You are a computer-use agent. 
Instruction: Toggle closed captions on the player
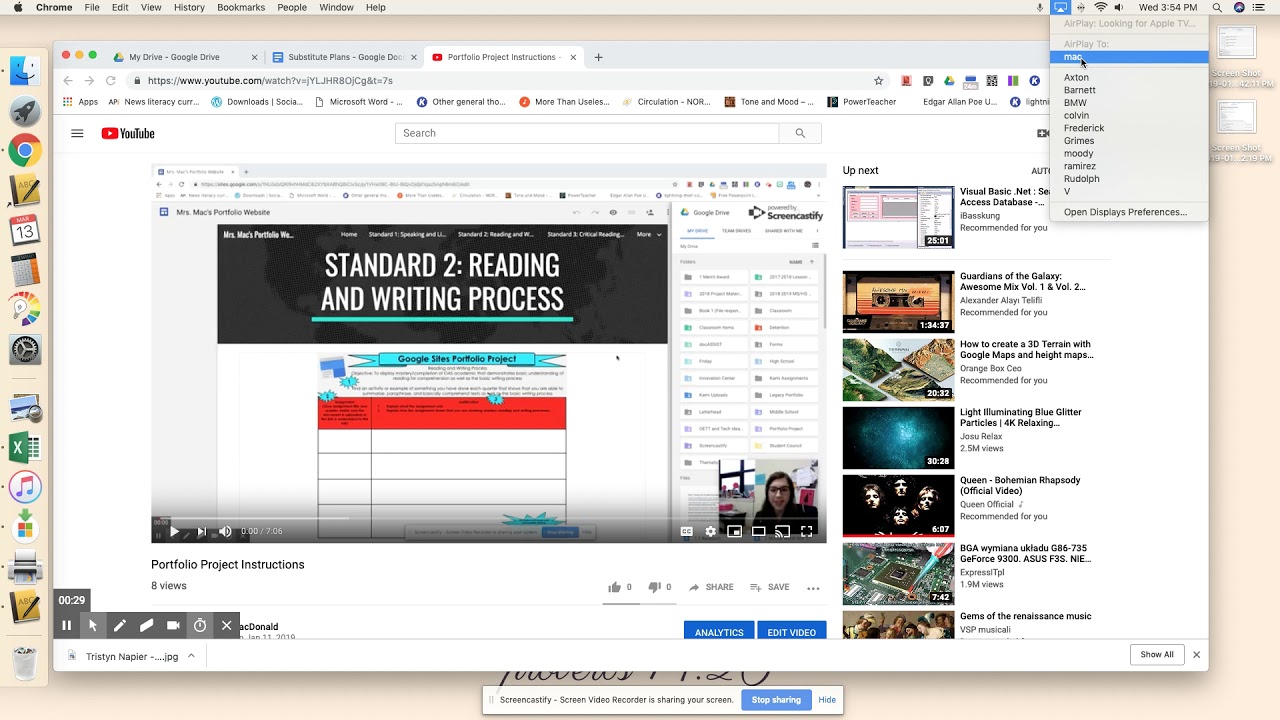[687, 531]
